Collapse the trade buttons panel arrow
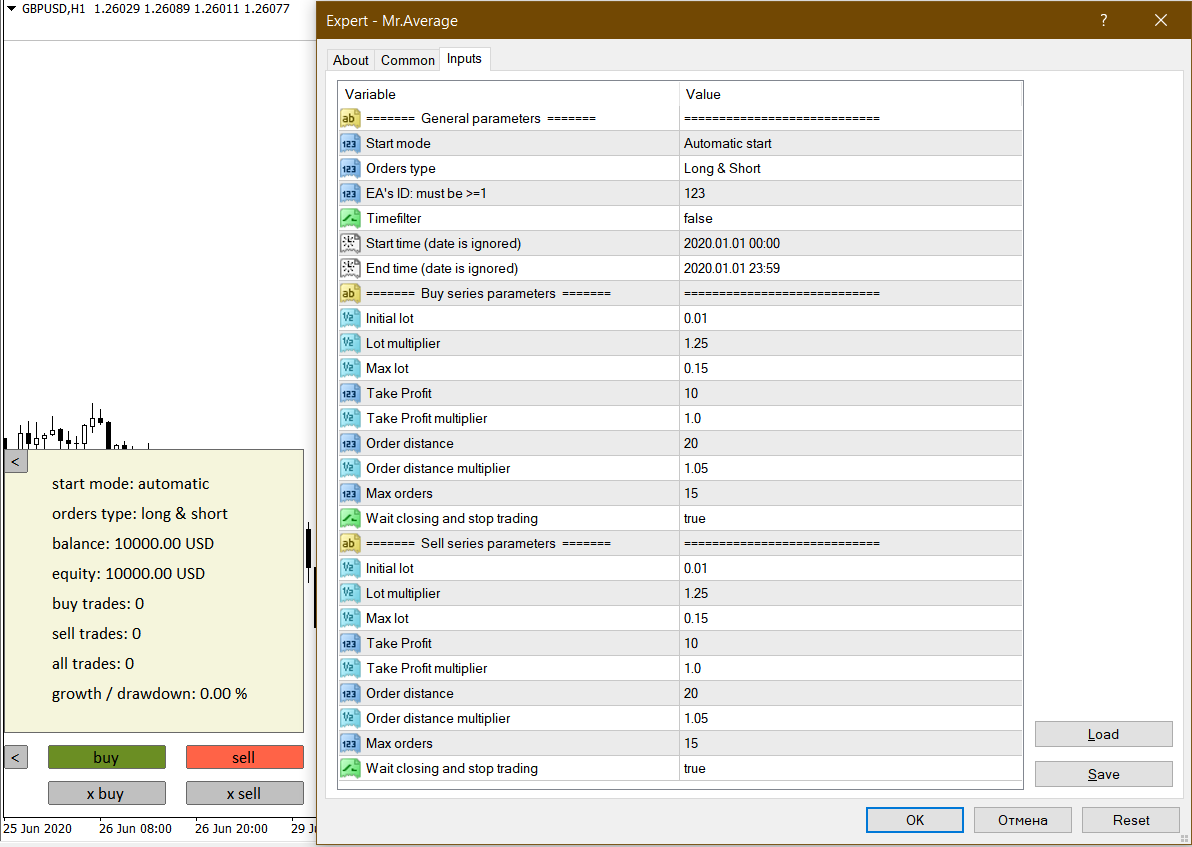The width and height of the screenshot is (1192, 847). click(x=16, y=757)
